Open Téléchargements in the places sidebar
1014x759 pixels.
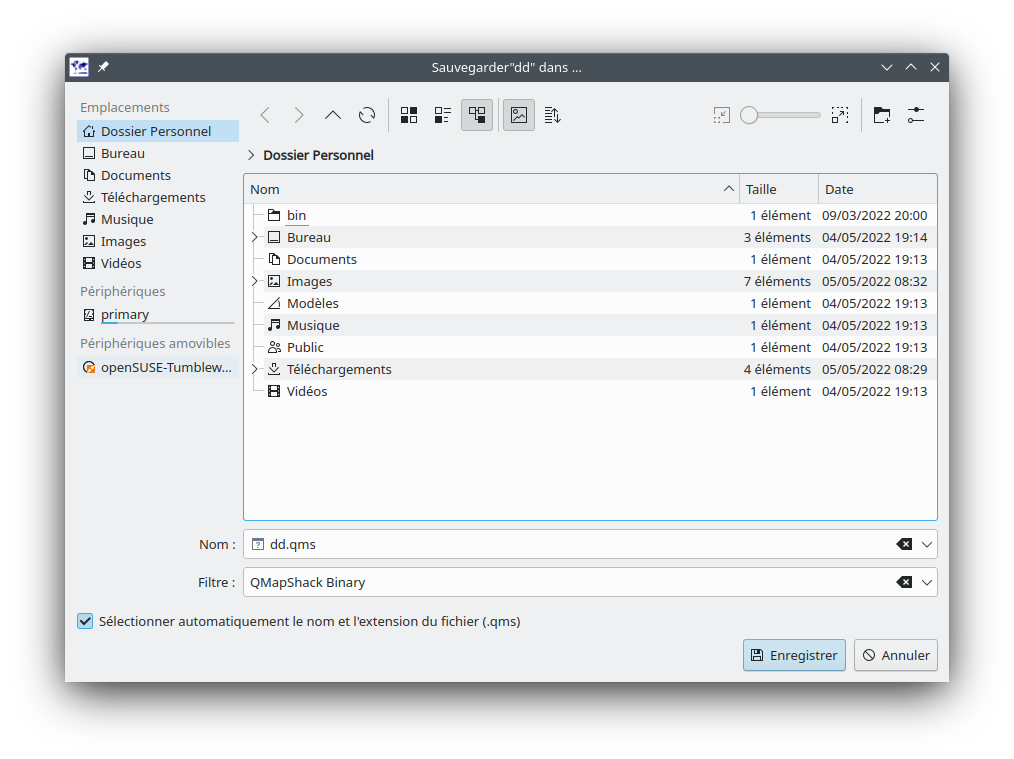(x=158, y=197)
